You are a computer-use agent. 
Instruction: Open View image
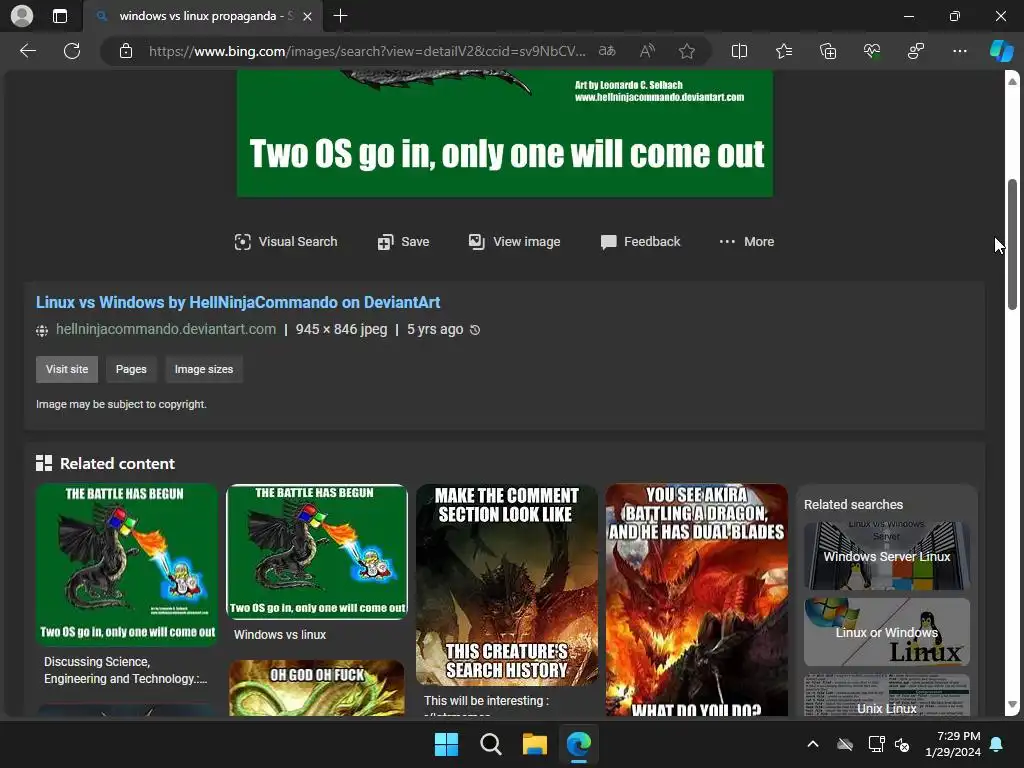click(x=514, y=242)
